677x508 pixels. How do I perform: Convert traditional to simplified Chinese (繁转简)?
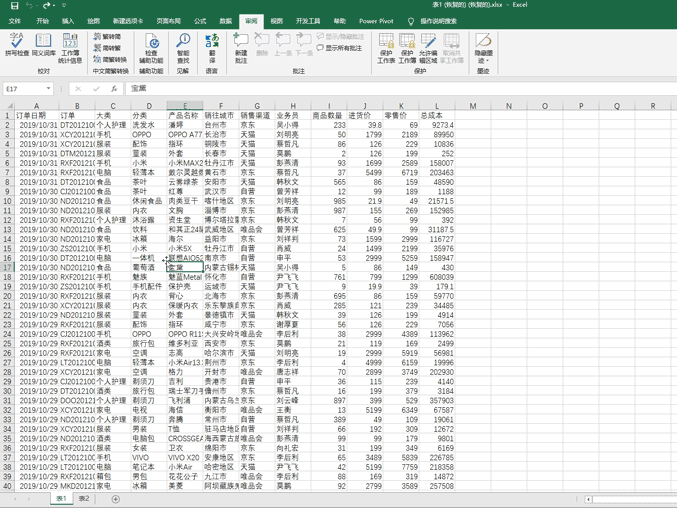(108, 37)
